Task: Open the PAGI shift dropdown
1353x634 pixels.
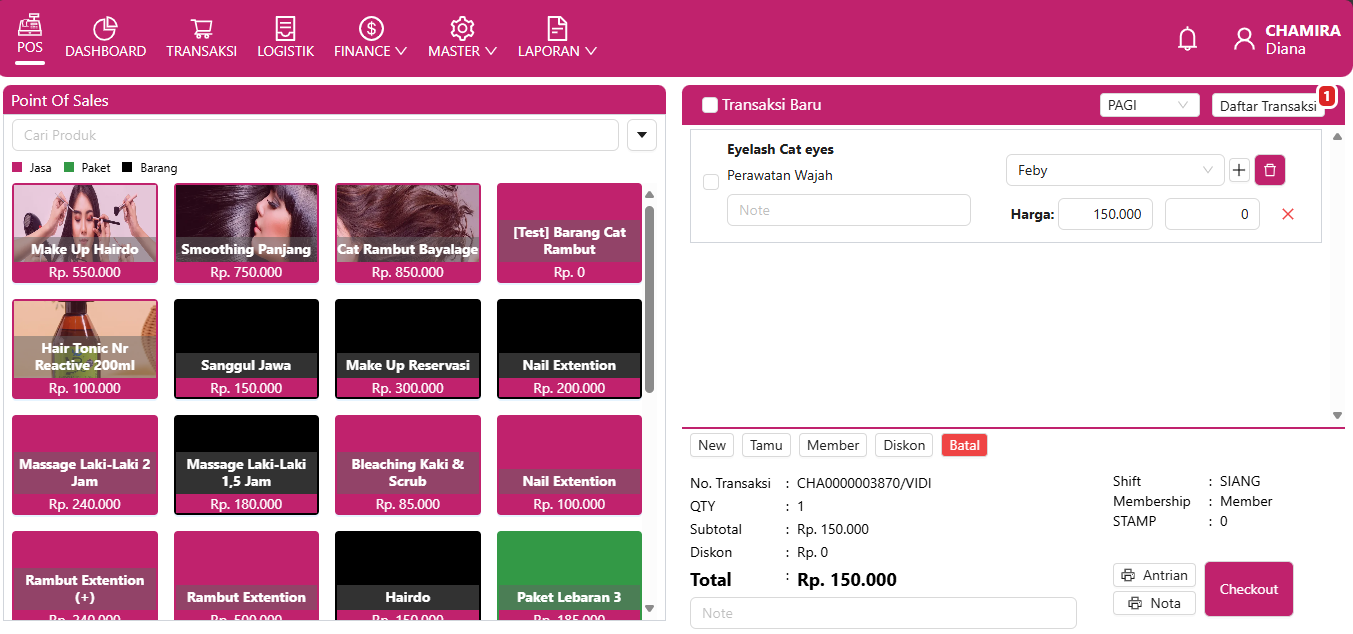Action: click(x=1148, y=105)
